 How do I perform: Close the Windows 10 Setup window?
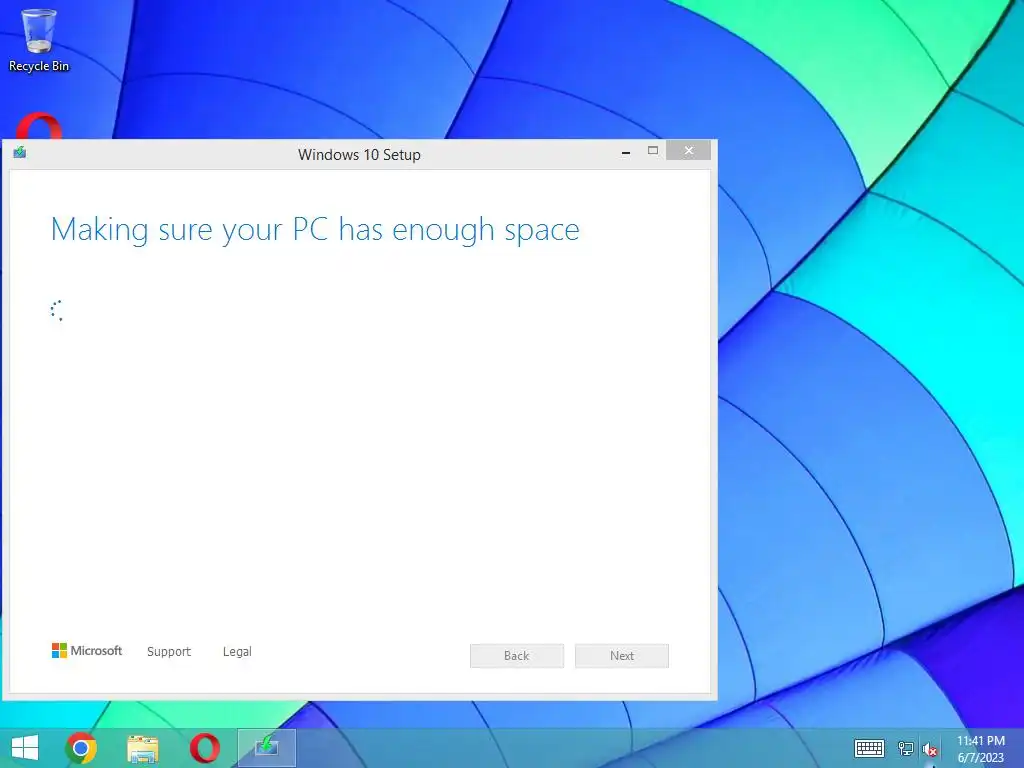click(688, 151)
